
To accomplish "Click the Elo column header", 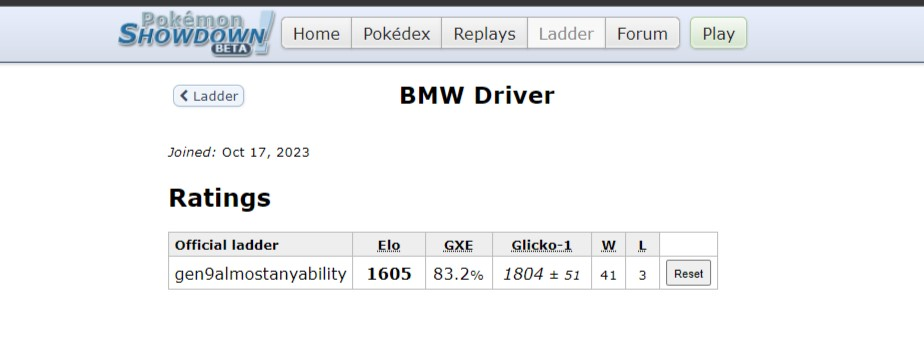I will pos(389,245).
